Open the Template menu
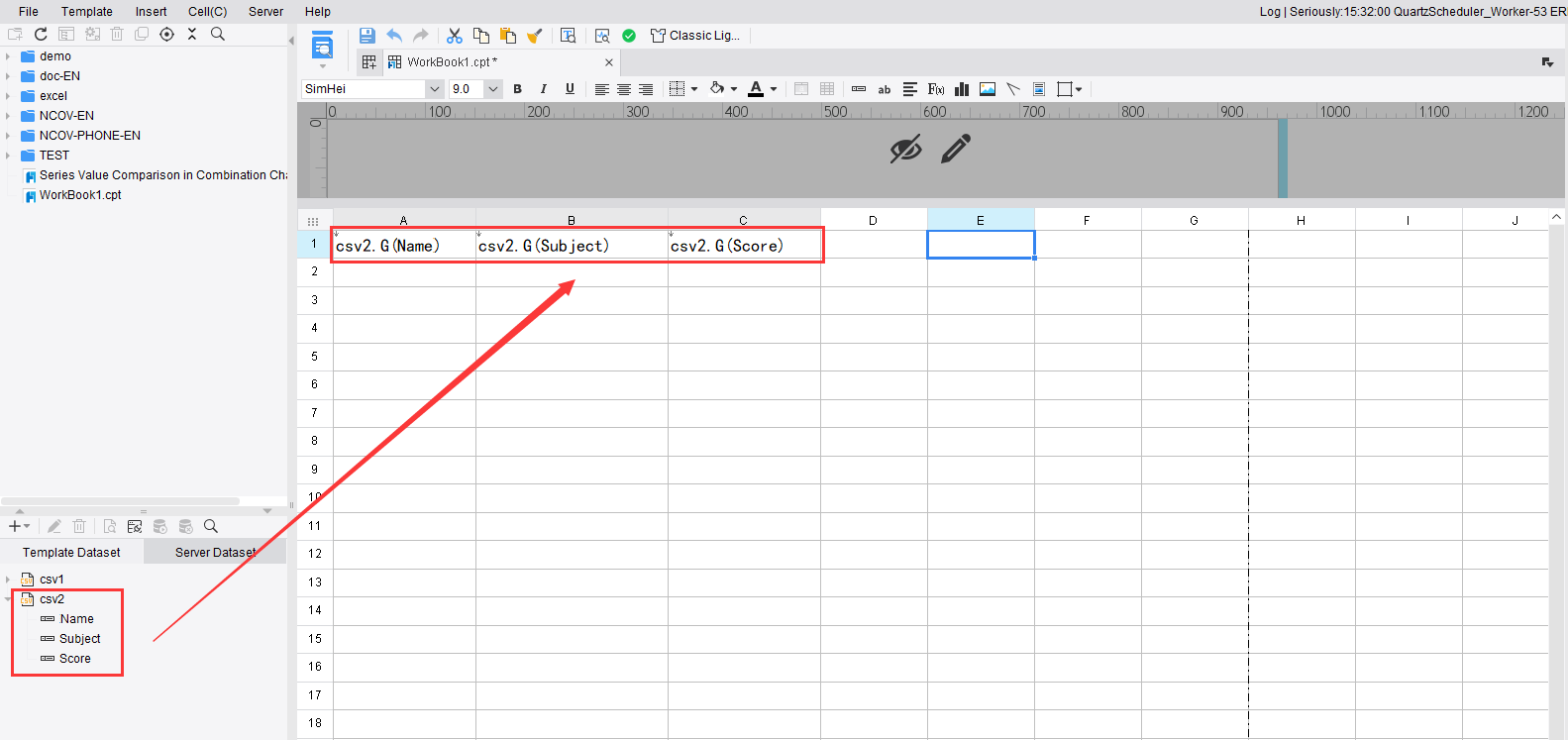The image size is (1568, 740). pyautogui.click(x=87, y=12)
